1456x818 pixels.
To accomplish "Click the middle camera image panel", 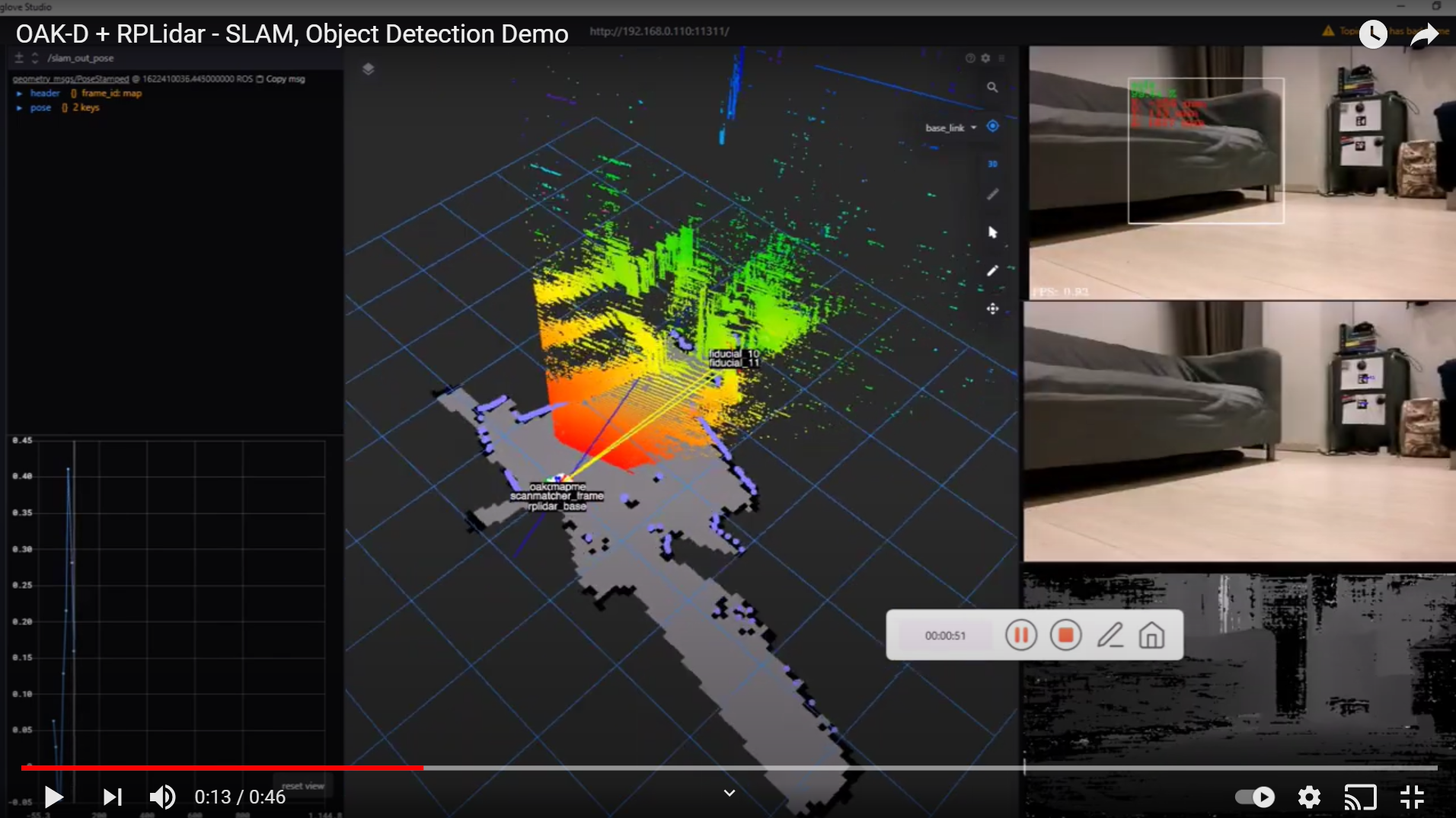I will pyautogui.click(x=1239, y=431).
